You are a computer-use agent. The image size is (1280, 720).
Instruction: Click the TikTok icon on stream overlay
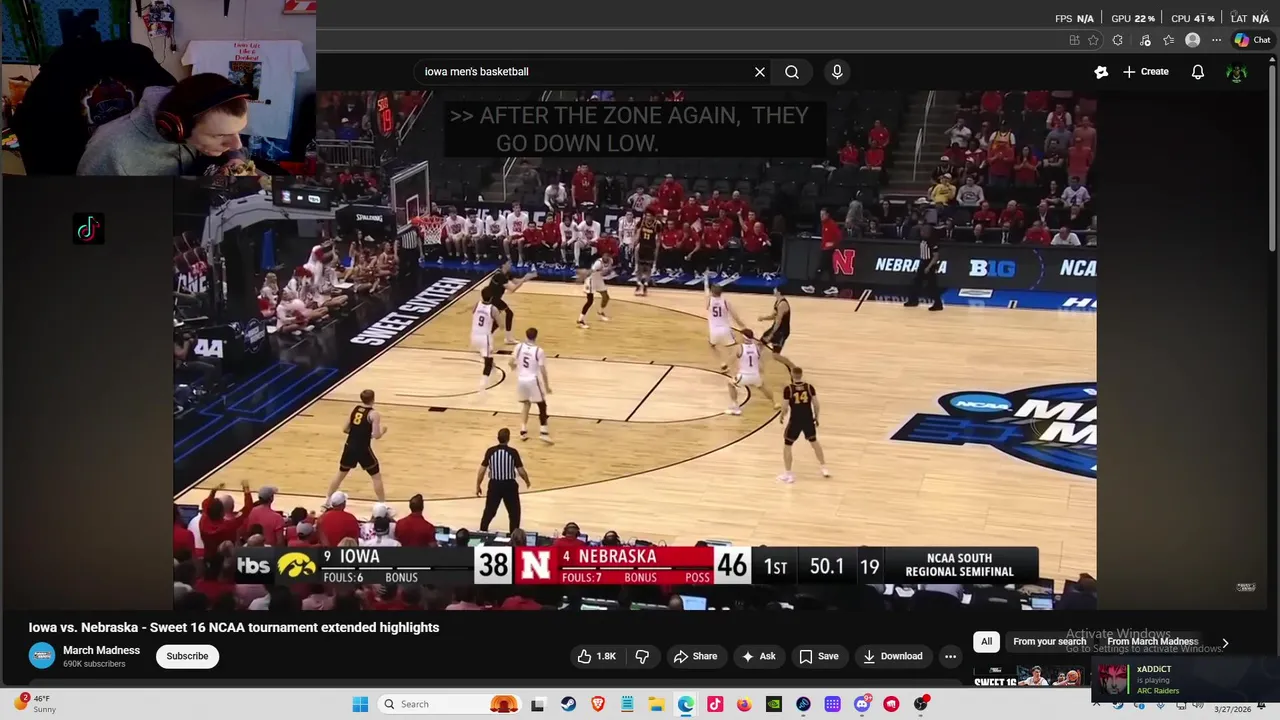coord(88,229)
